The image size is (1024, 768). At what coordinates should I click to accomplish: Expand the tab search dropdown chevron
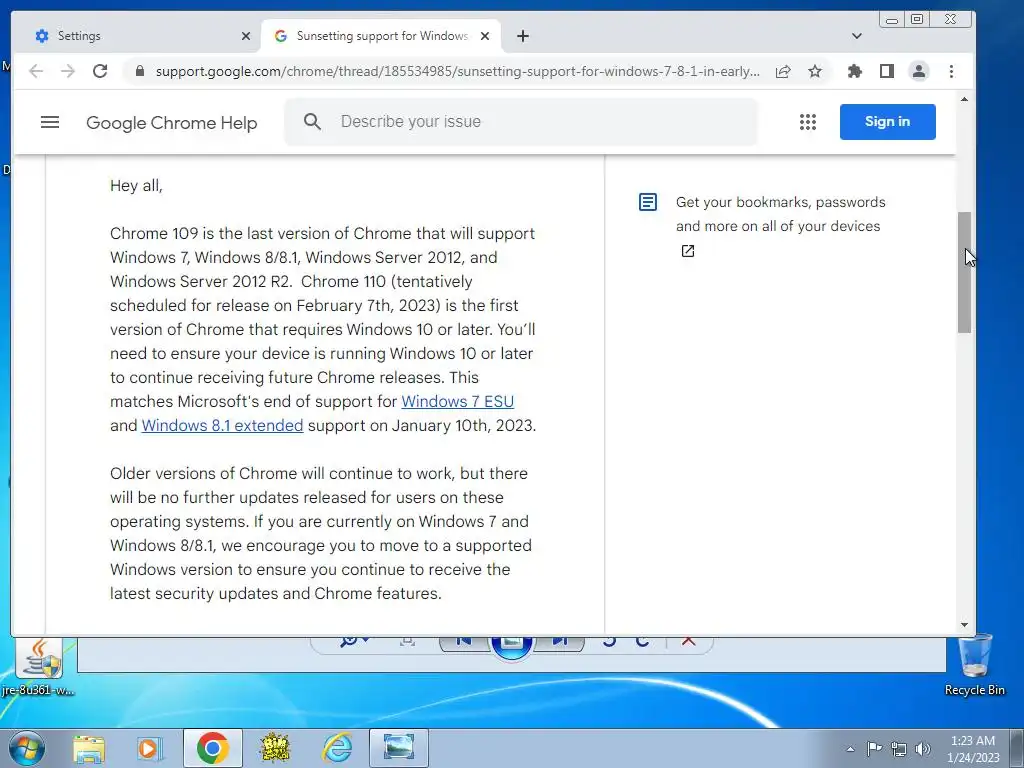coord(857,36)
